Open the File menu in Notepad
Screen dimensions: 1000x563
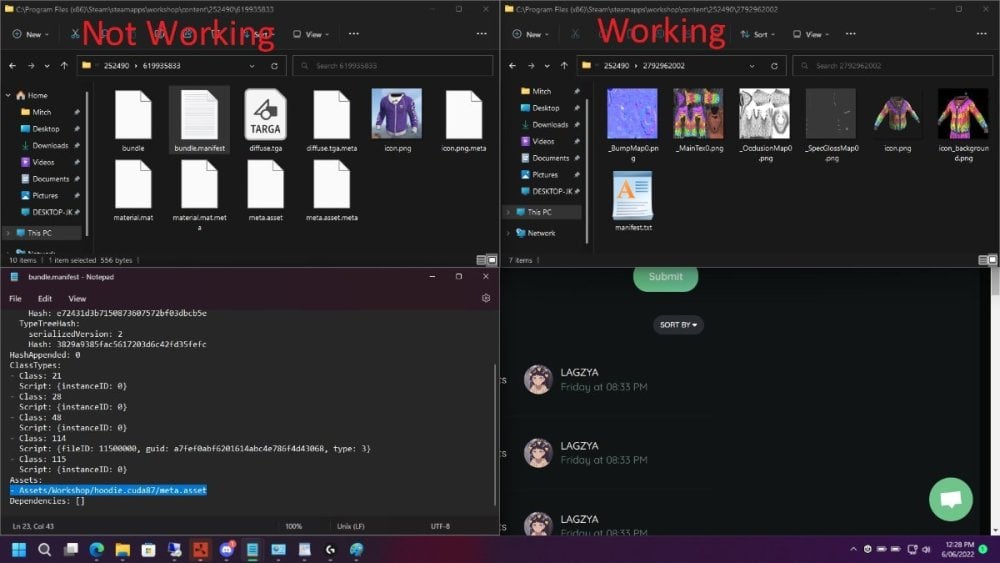click(15, 298)
